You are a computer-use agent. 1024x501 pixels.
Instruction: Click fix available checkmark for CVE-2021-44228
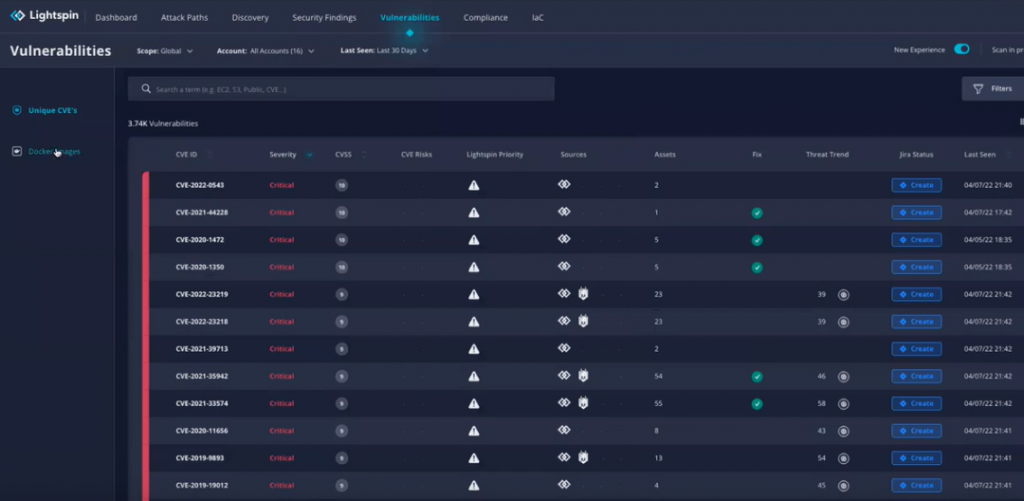pos(757,213)
